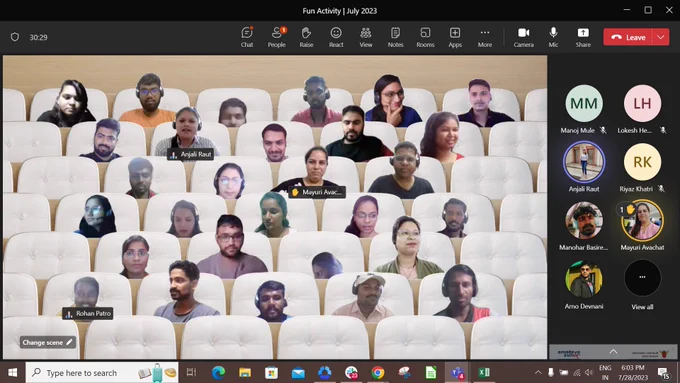Open Mail app from the taskbar
680x383 pixels.
pyautogui.click(x=298, y=373)
